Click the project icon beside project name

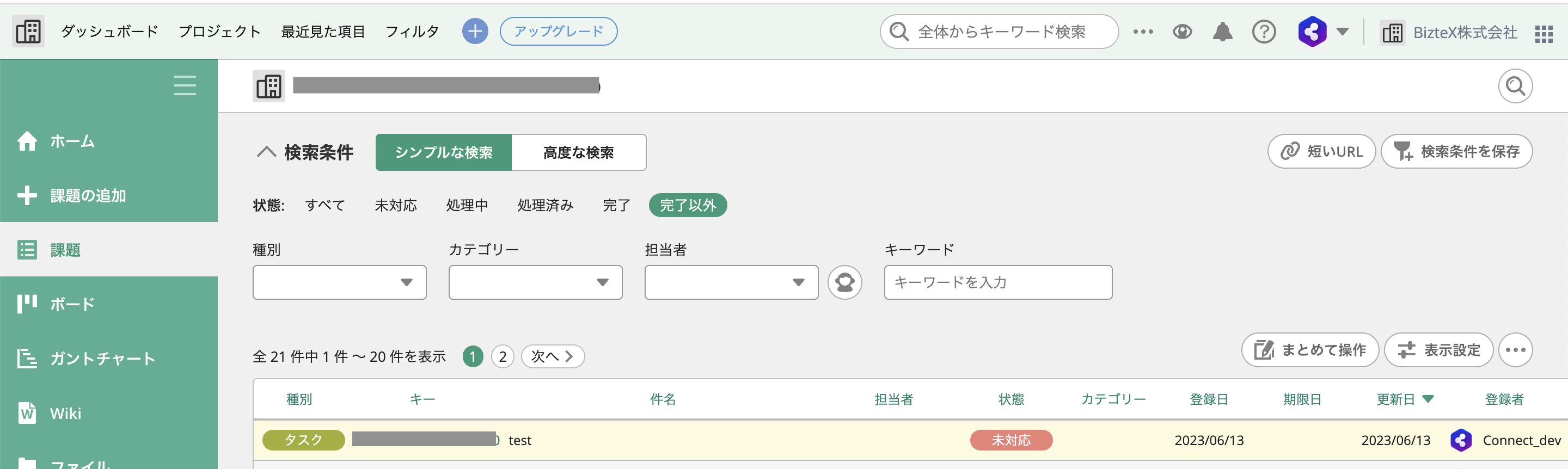[x=268, y=86]
